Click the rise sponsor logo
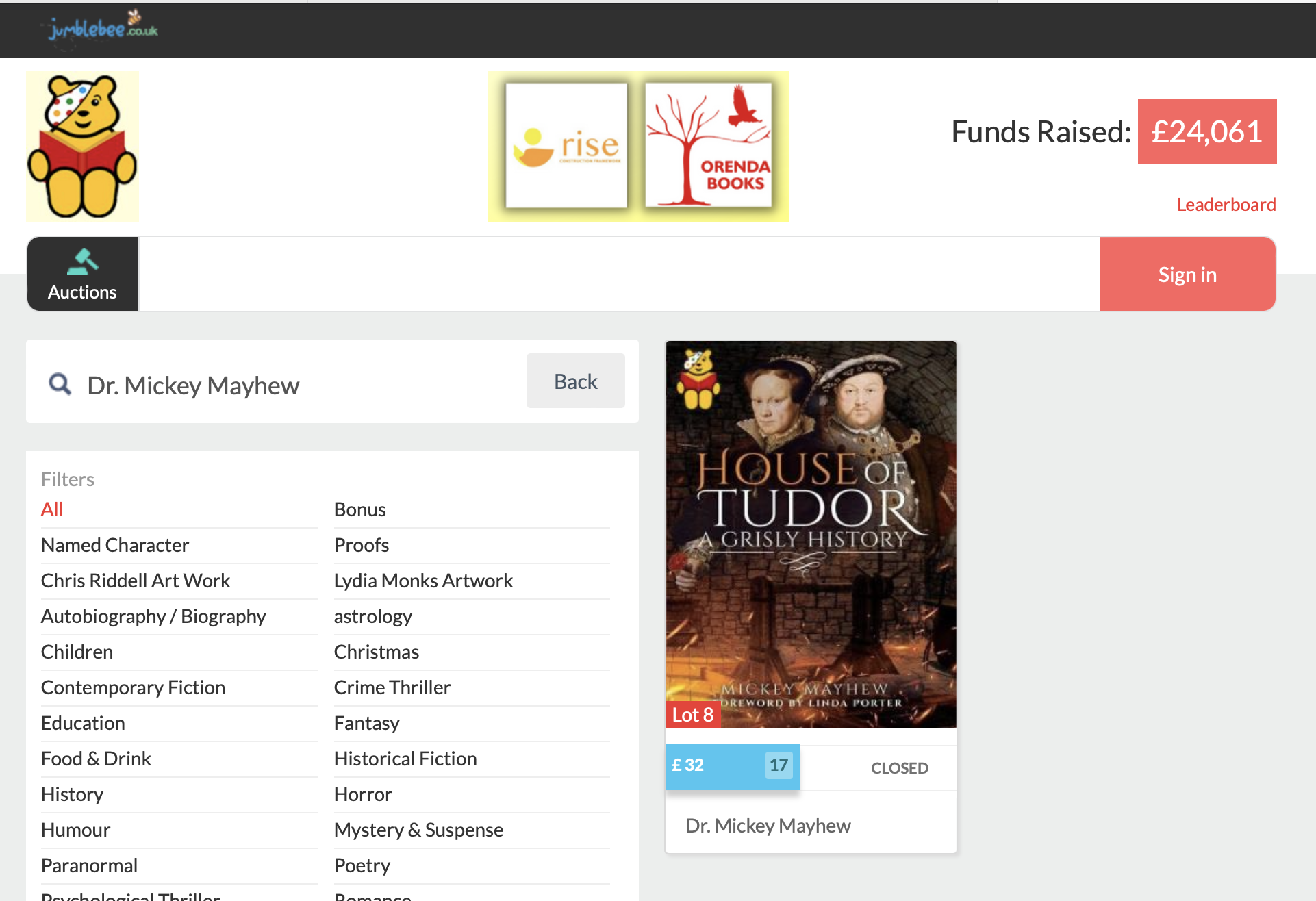Viewport: 1316px width, 901px height. click(566, 146)
